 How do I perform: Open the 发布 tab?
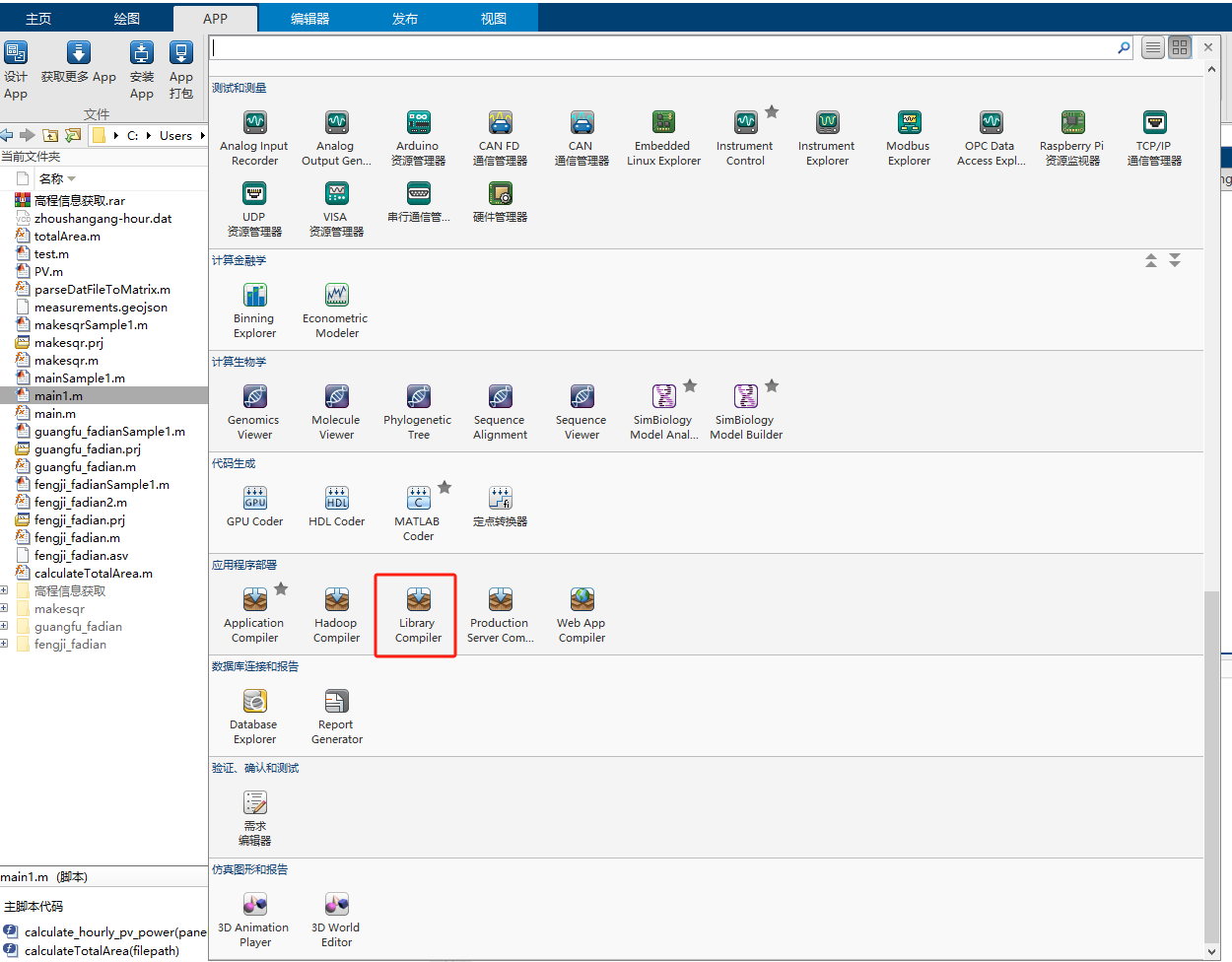[x=405, y=19]
